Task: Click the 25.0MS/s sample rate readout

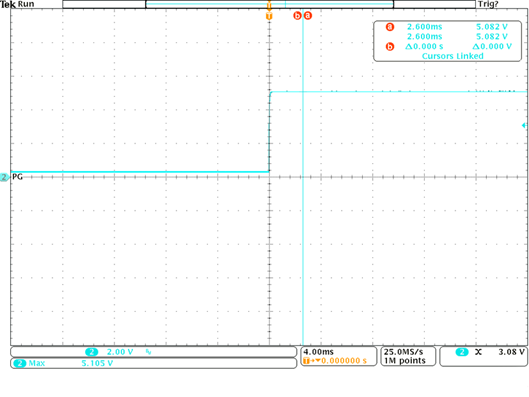Action: [x=403, y=352]
